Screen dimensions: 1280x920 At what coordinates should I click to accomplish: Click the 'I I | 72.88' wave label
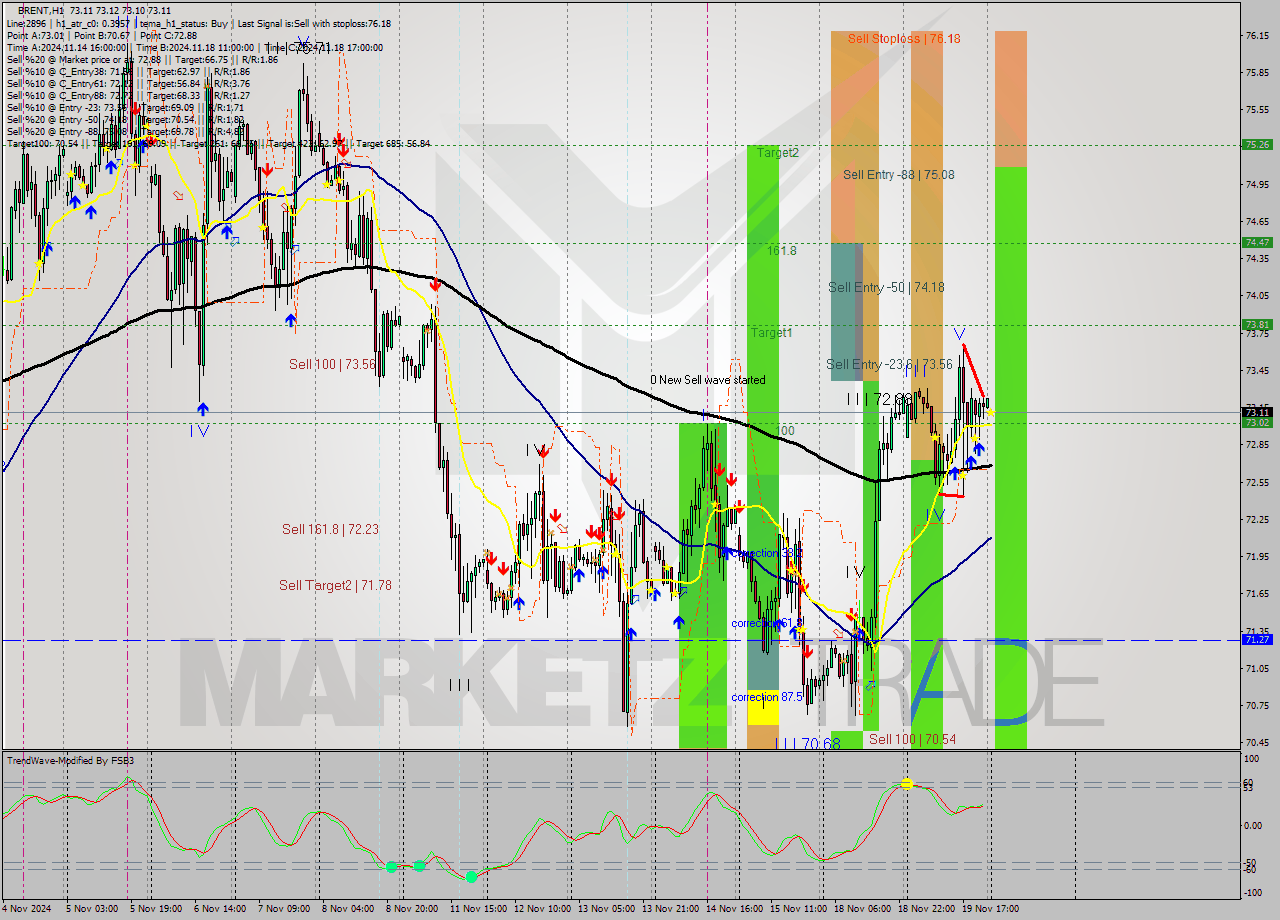click(880, 400)
